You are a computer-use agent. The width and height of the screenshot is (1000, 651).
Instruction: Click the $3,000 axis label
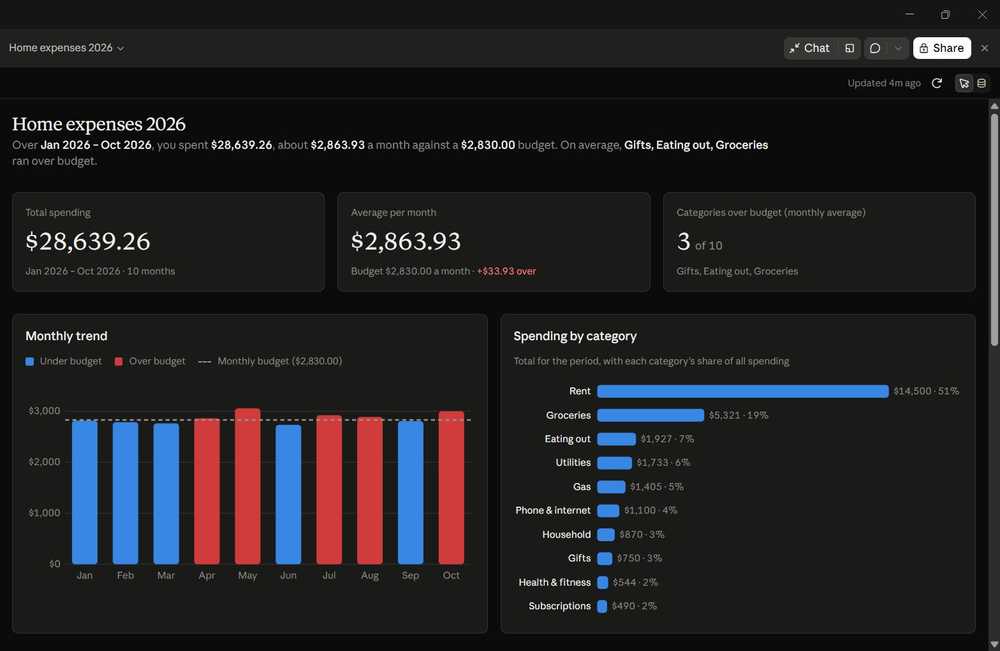(x=44, y=411)
